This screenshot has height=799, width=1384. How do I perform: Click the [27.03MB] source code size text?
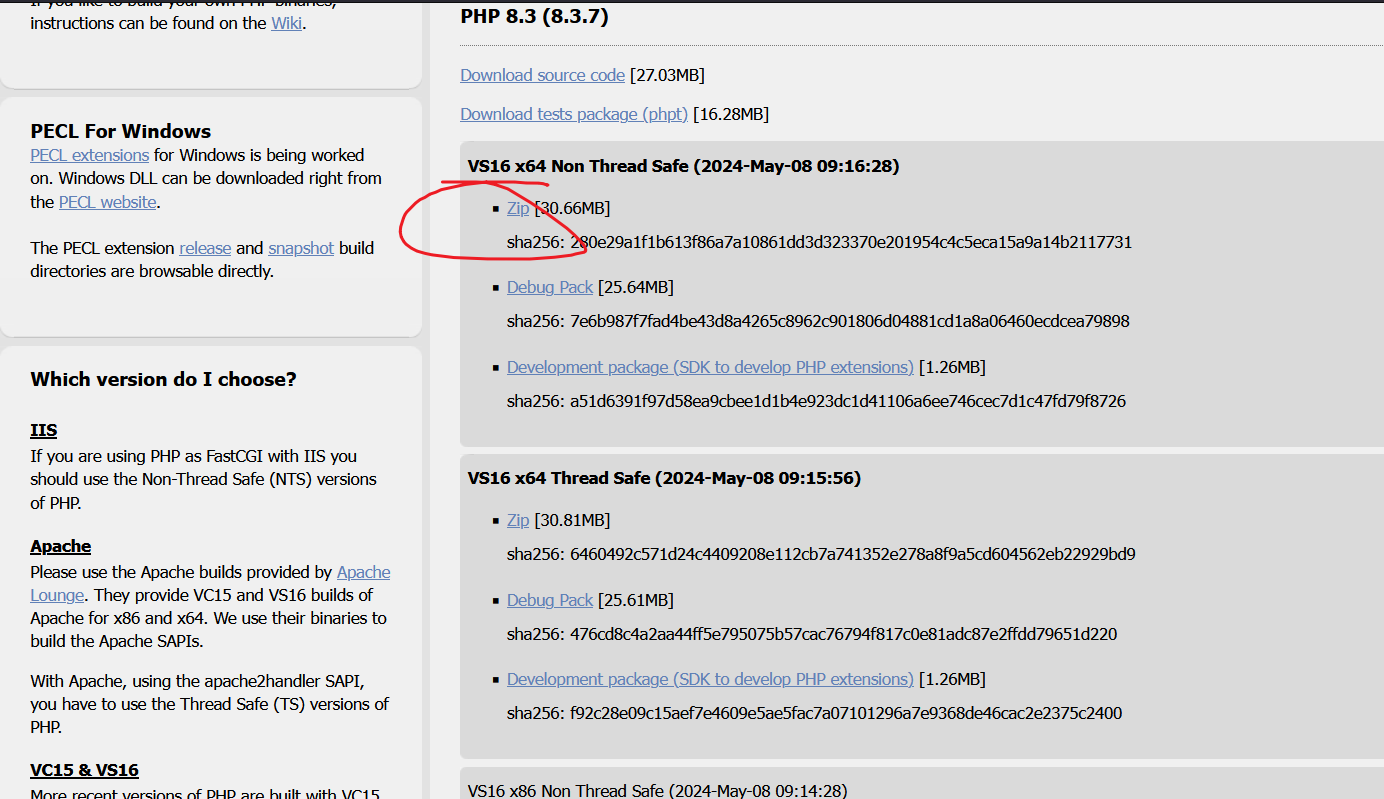[667, 75]
